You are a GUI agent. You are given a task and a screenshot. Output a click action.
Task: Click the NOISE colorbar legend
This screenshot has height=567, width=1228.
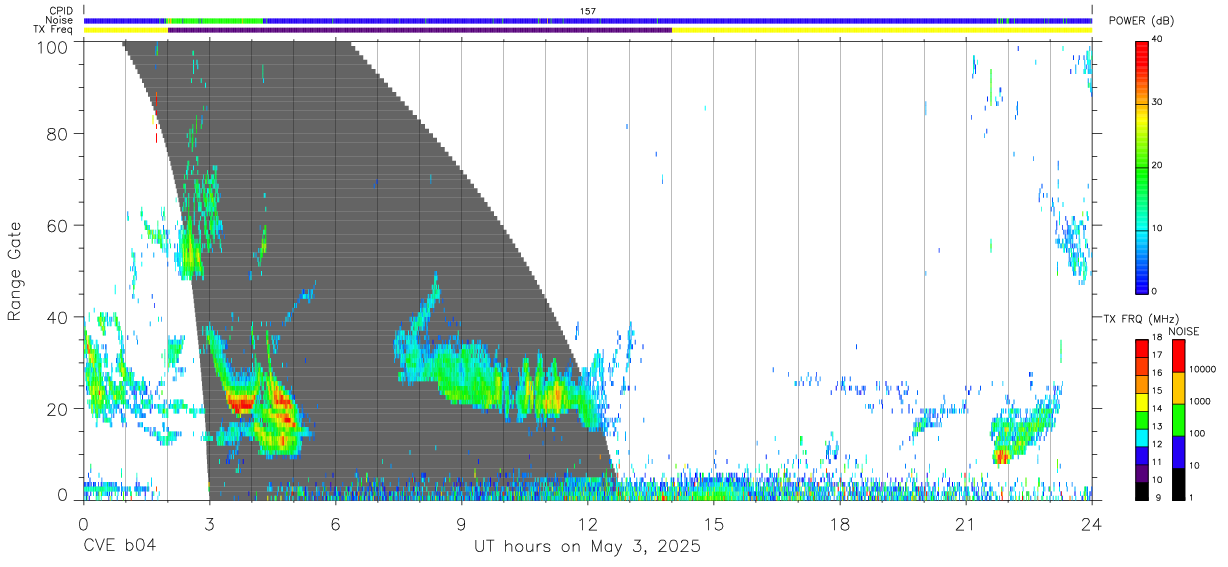pyautogui.click(x=1179, y=418)
